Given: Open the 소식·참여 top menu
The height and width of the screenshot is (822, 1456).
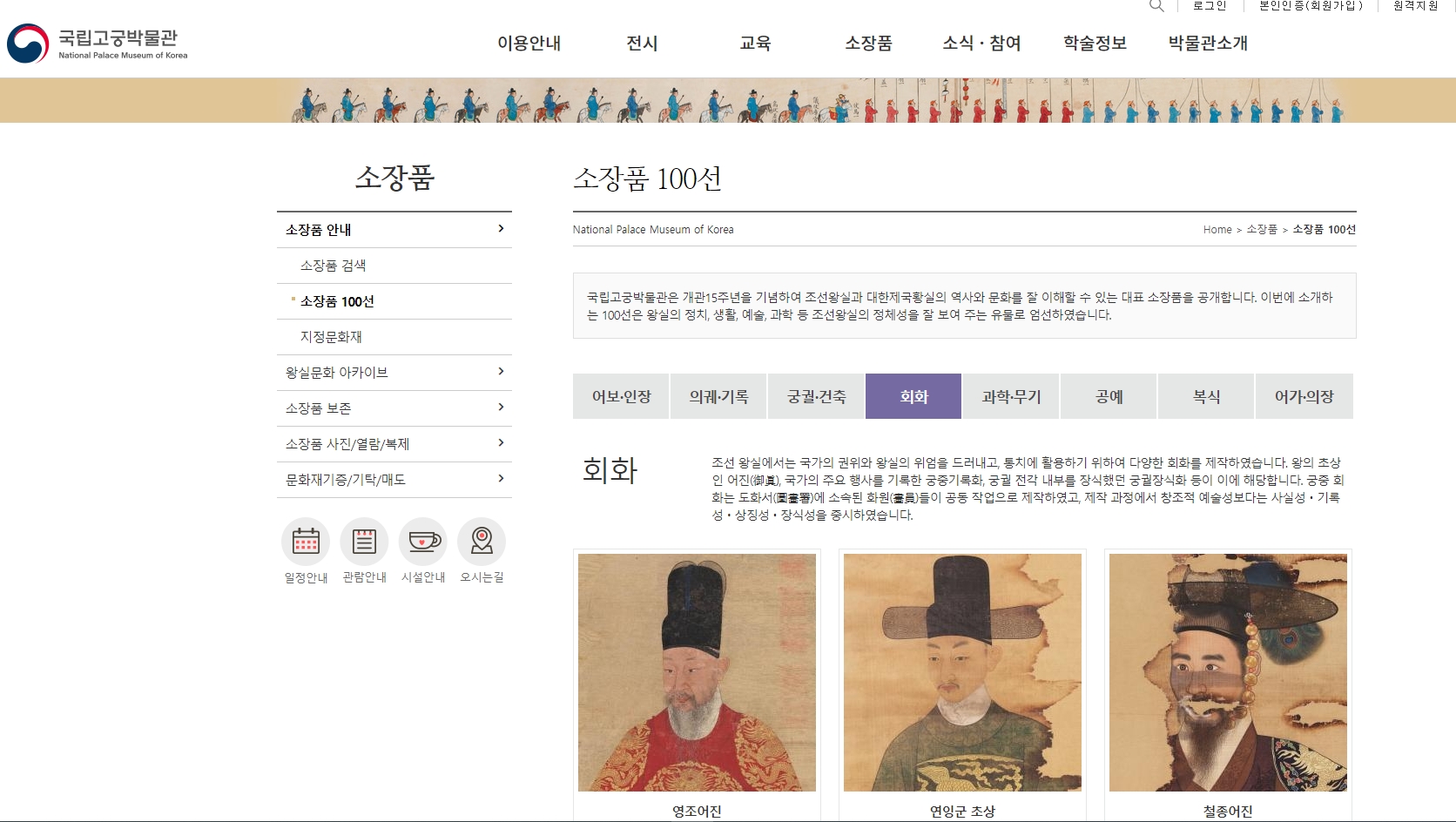Looking at the screenshot, I should click(x=982, y=43).
